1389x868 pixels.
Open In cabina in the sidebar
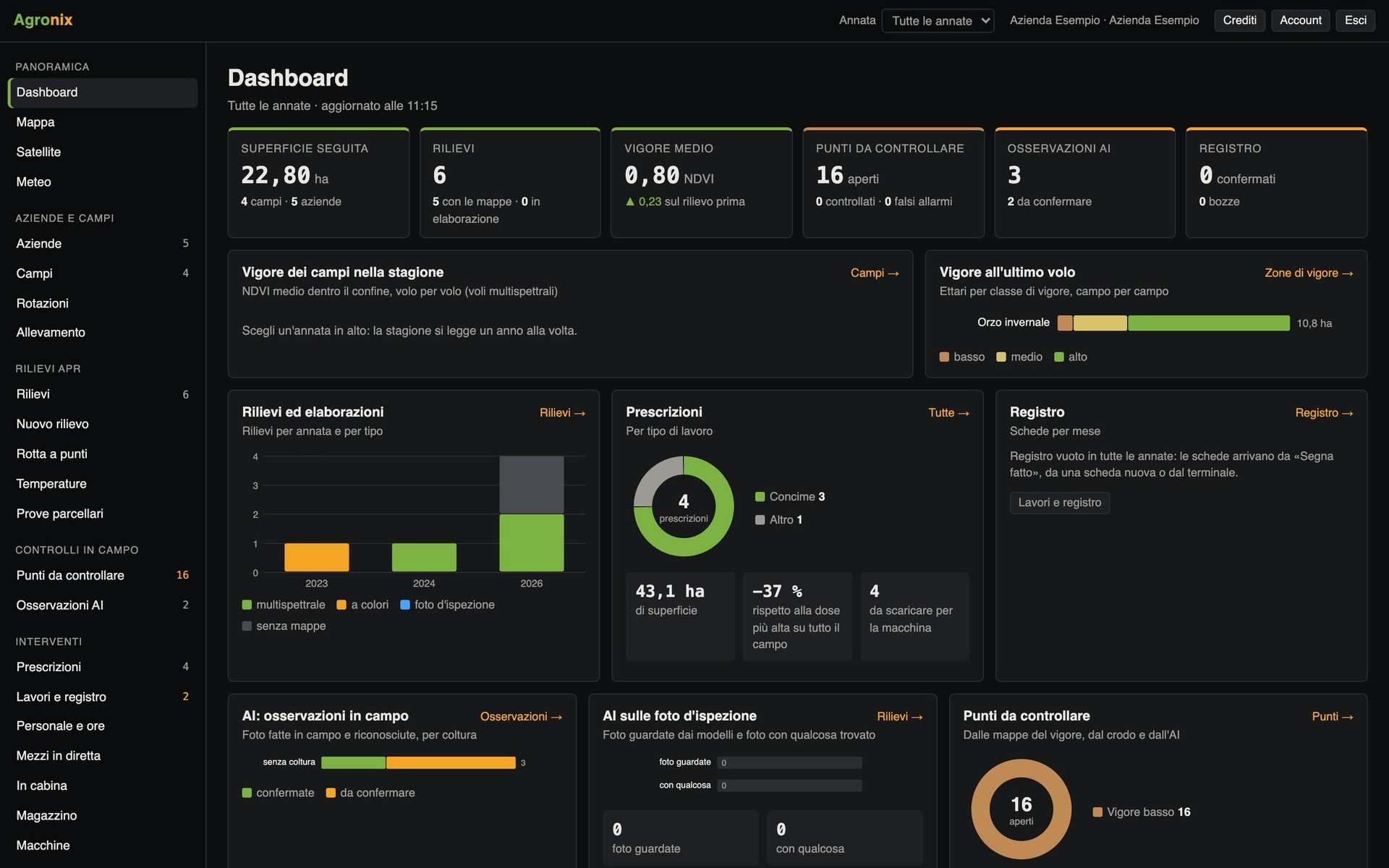click(103, 786)
